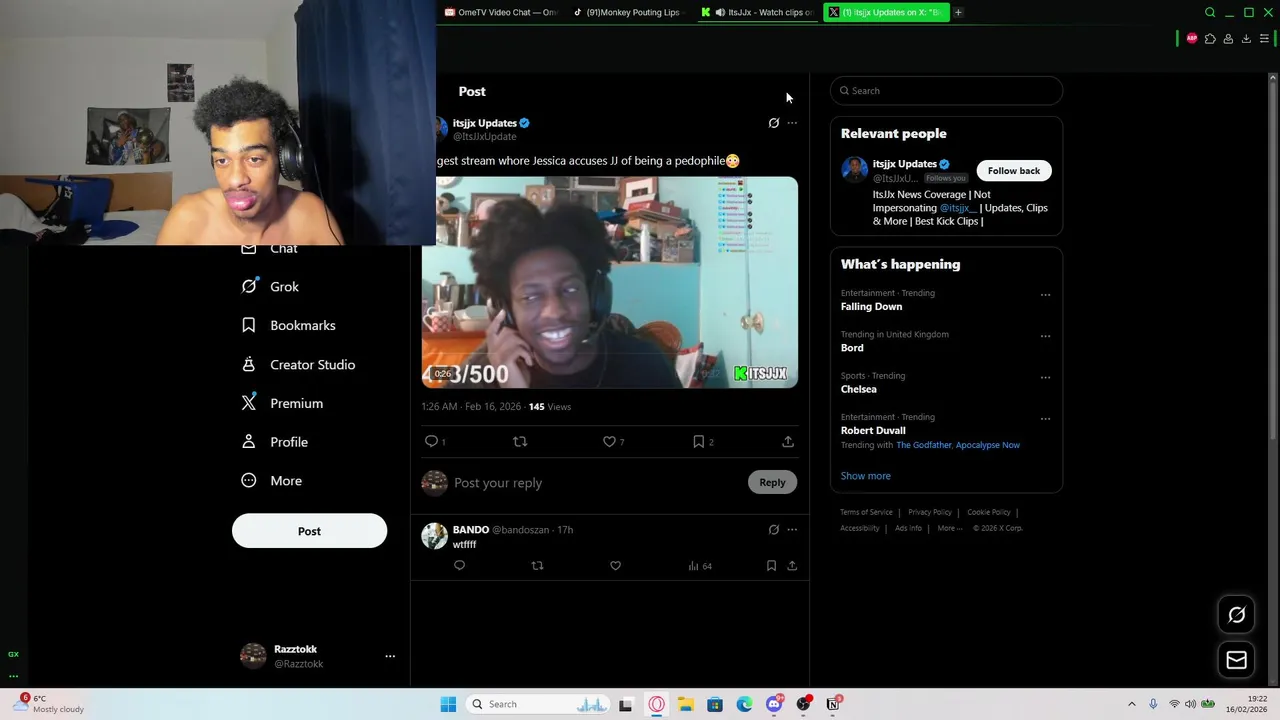Click the Creator Studio icon

point(249,364)
